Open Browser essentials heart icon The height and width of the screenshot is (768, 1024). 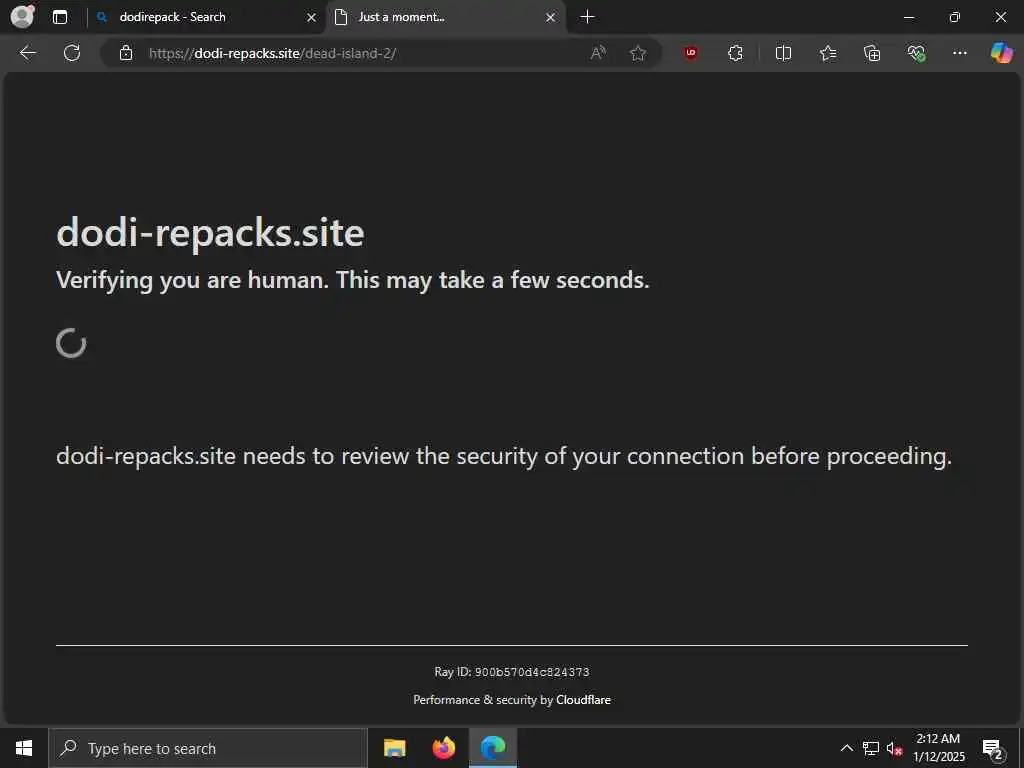[916, 53]
